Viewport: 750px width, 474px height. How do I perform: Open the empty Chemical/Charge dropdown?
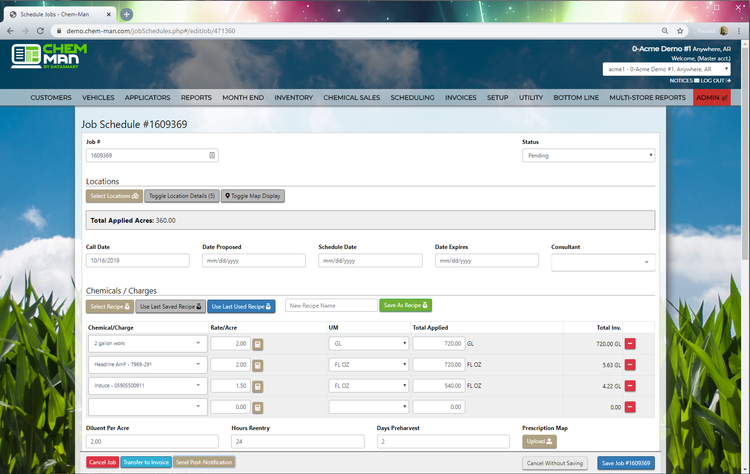(x=148, y=407)
